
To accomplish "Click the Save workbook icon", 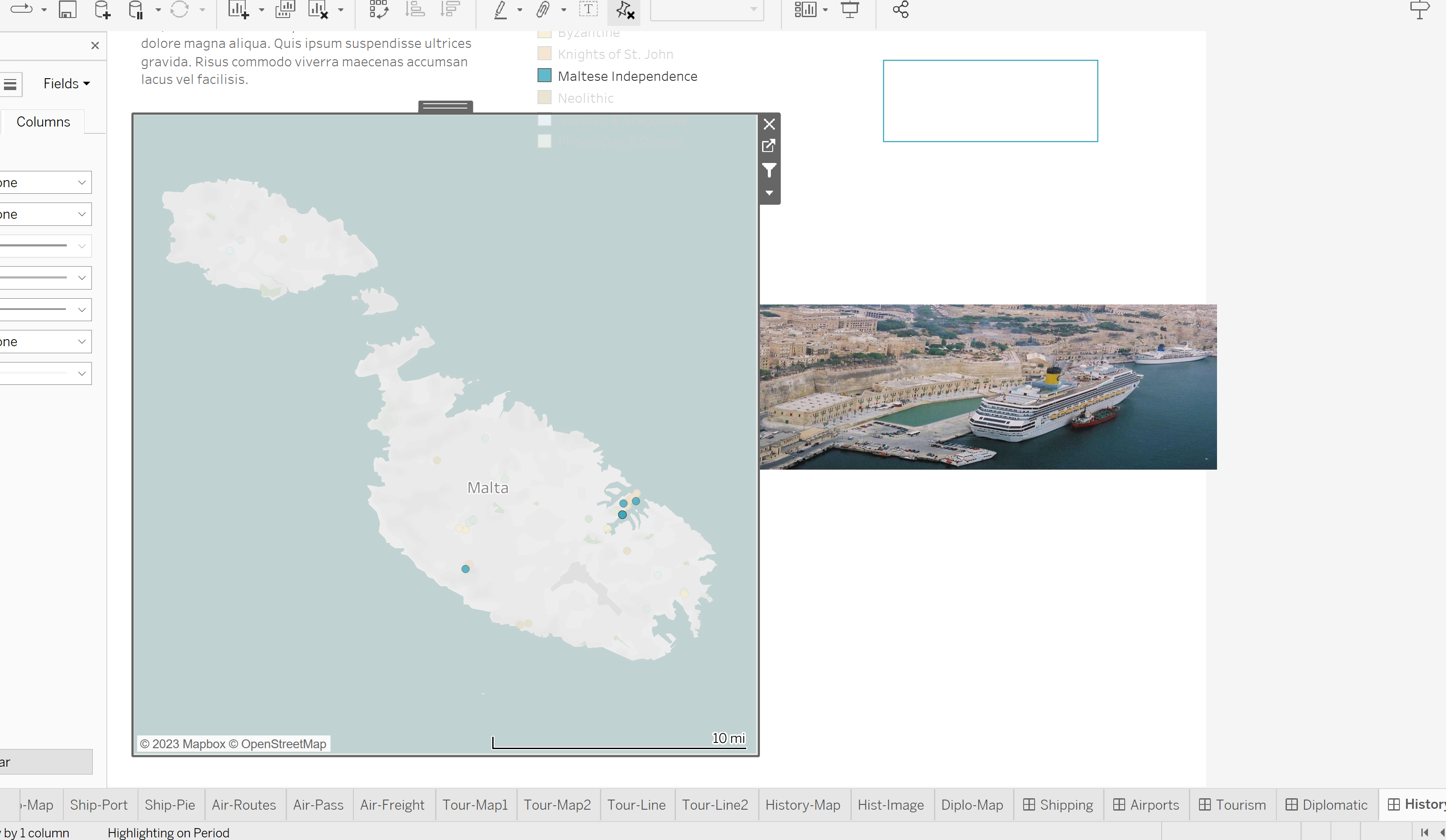I will (67, 10).
